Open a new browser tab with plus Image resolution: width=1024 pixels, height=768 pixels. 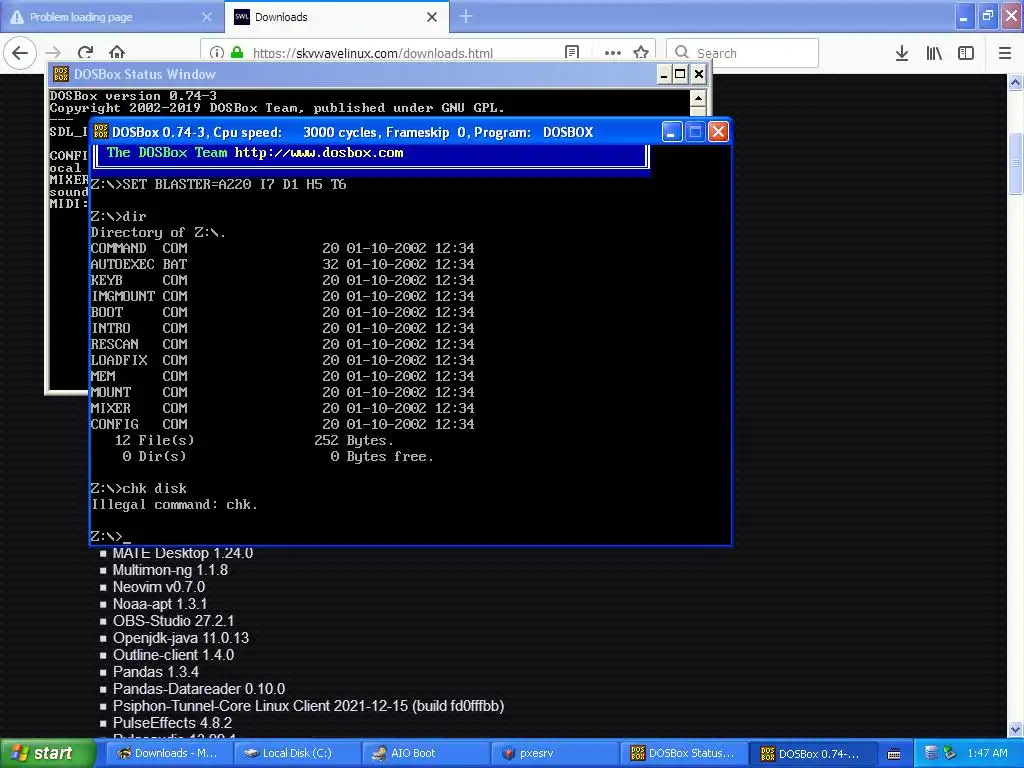click(466, 16)
